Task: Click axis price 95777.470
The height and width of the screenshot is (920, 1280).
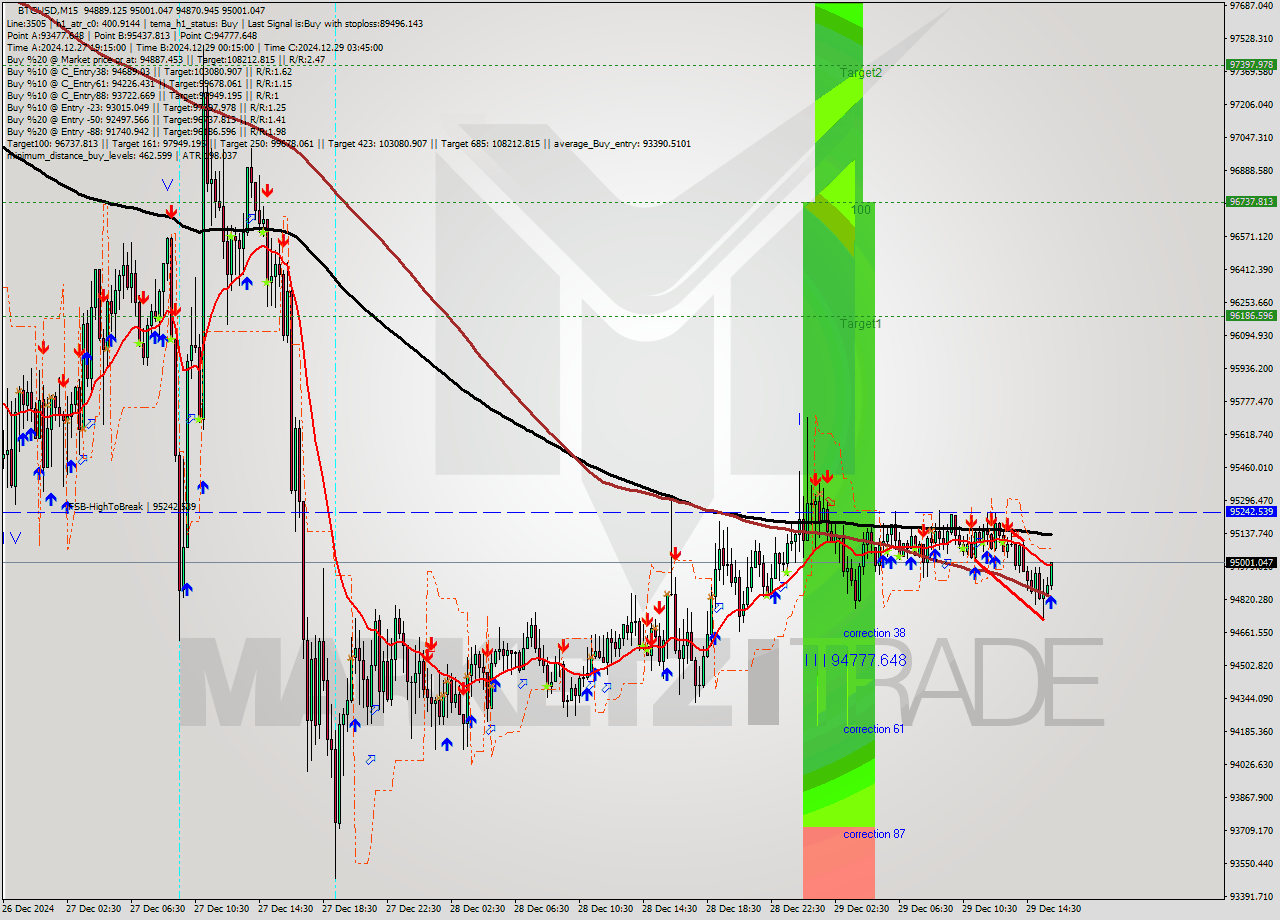Action: [x=1251, y=401]
